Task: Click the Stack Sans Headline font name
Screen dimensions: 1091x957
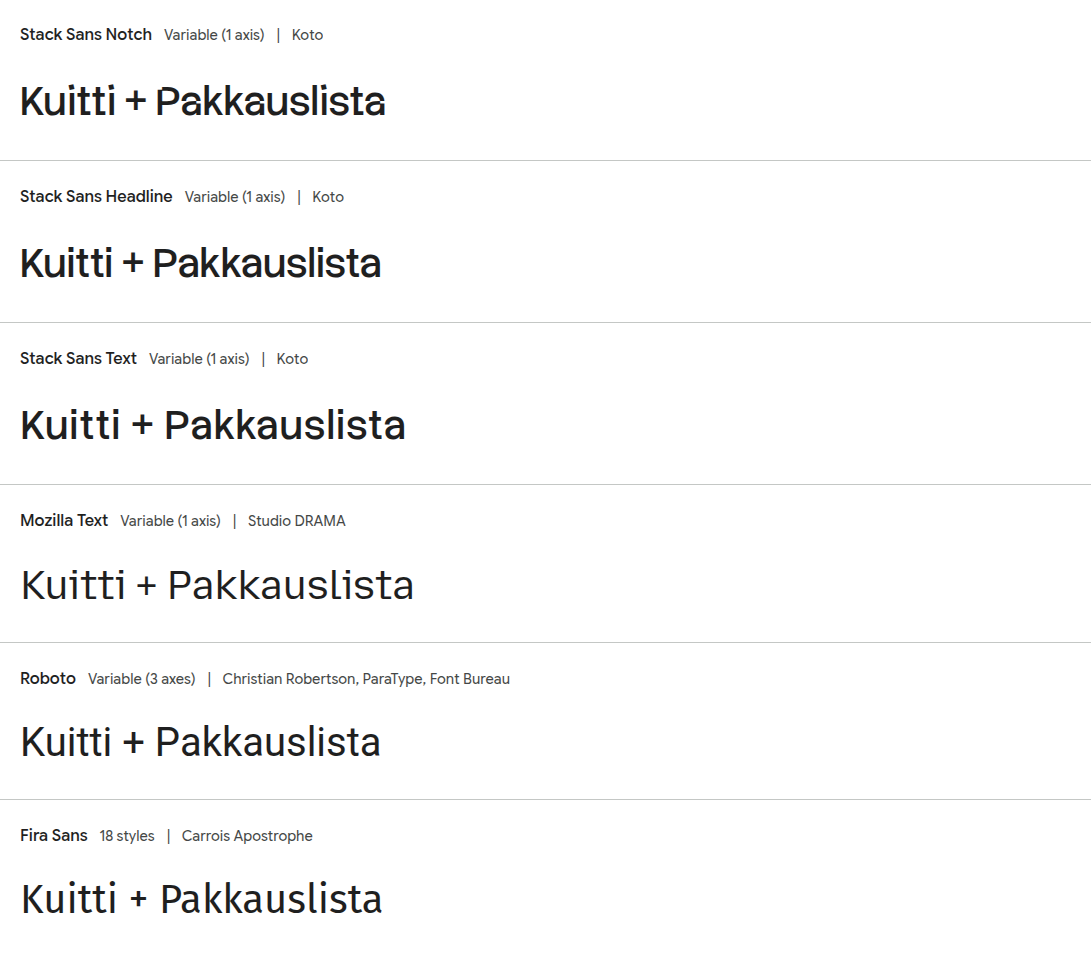Action: (x=96, y=197)
